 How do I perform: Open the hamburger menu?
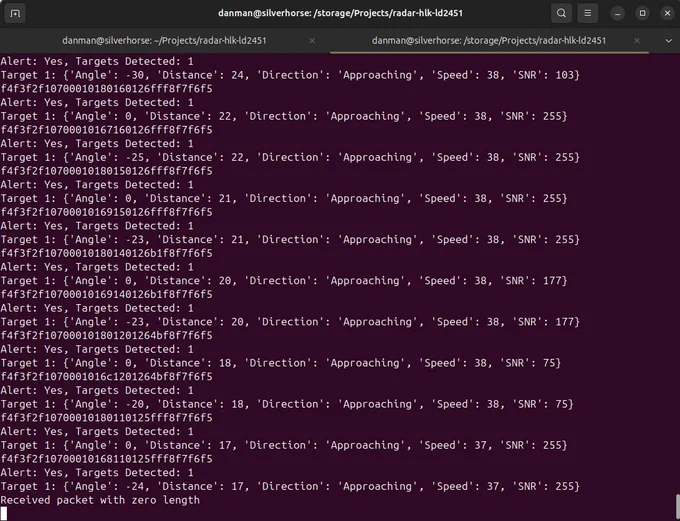click(588, 13)
